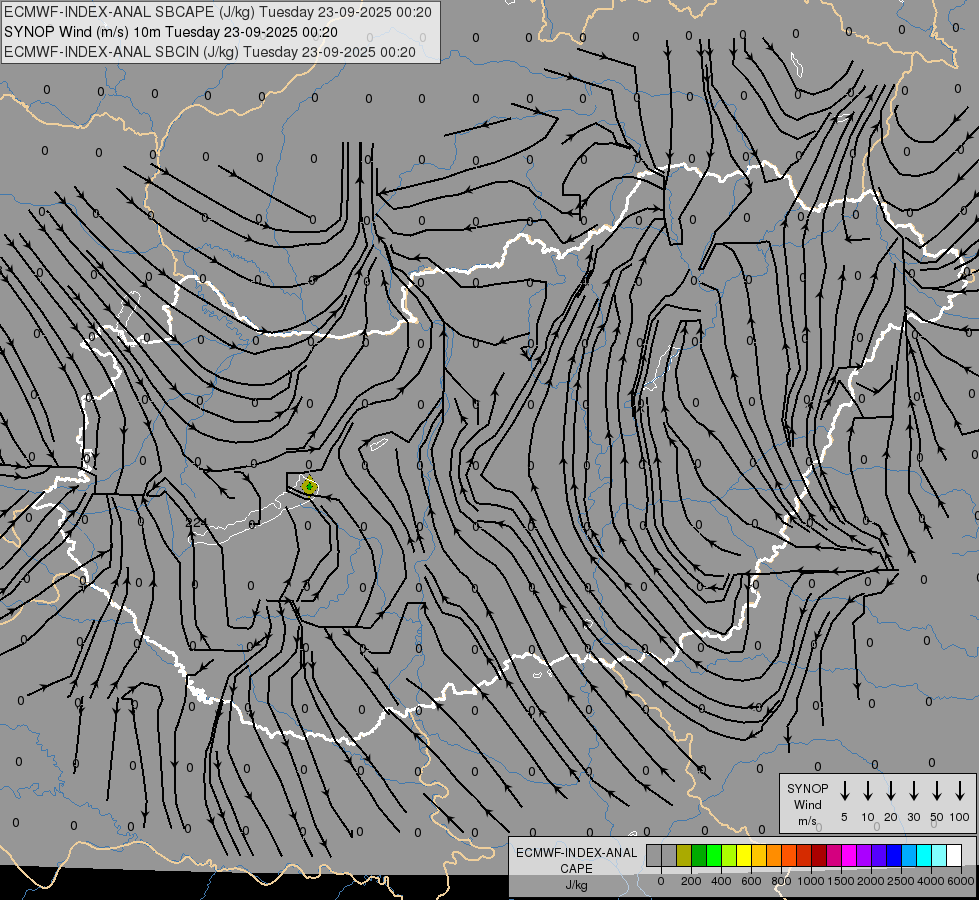The width and height of the screenshot is (979, 900).
Task: Click the wind arrow above the 50 label
Action: click(937, 791)
